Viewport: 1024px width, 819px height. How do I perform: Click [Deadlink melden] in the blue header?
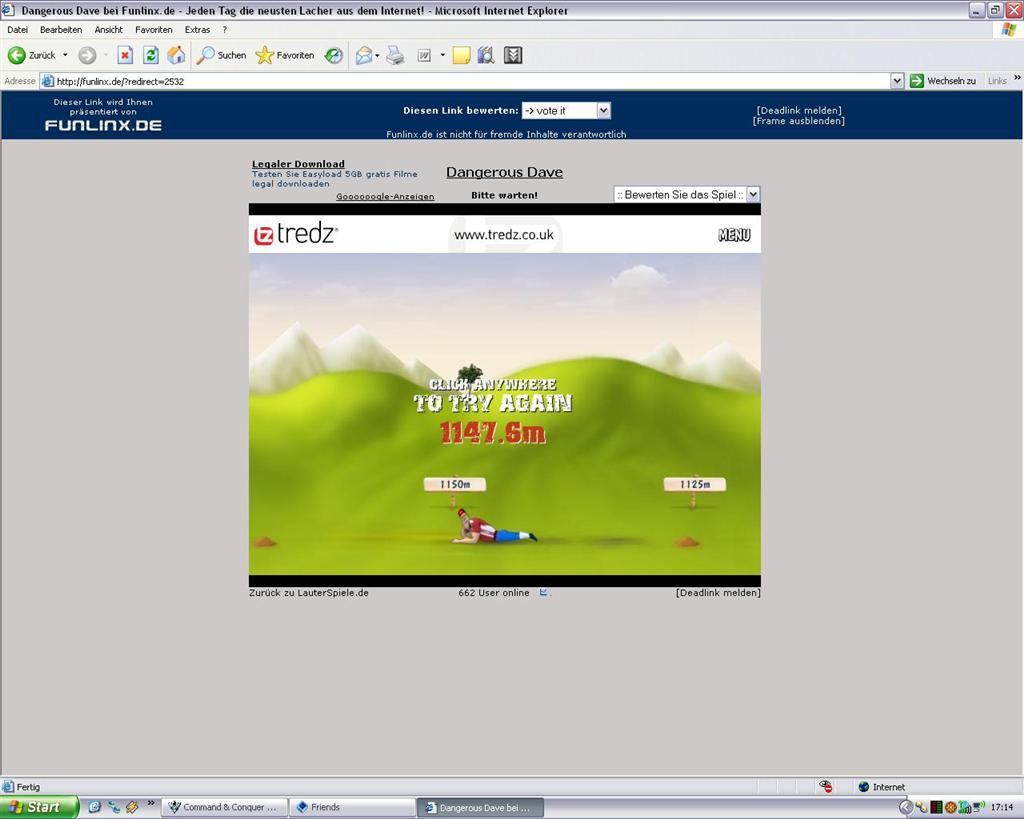[799, 110]
